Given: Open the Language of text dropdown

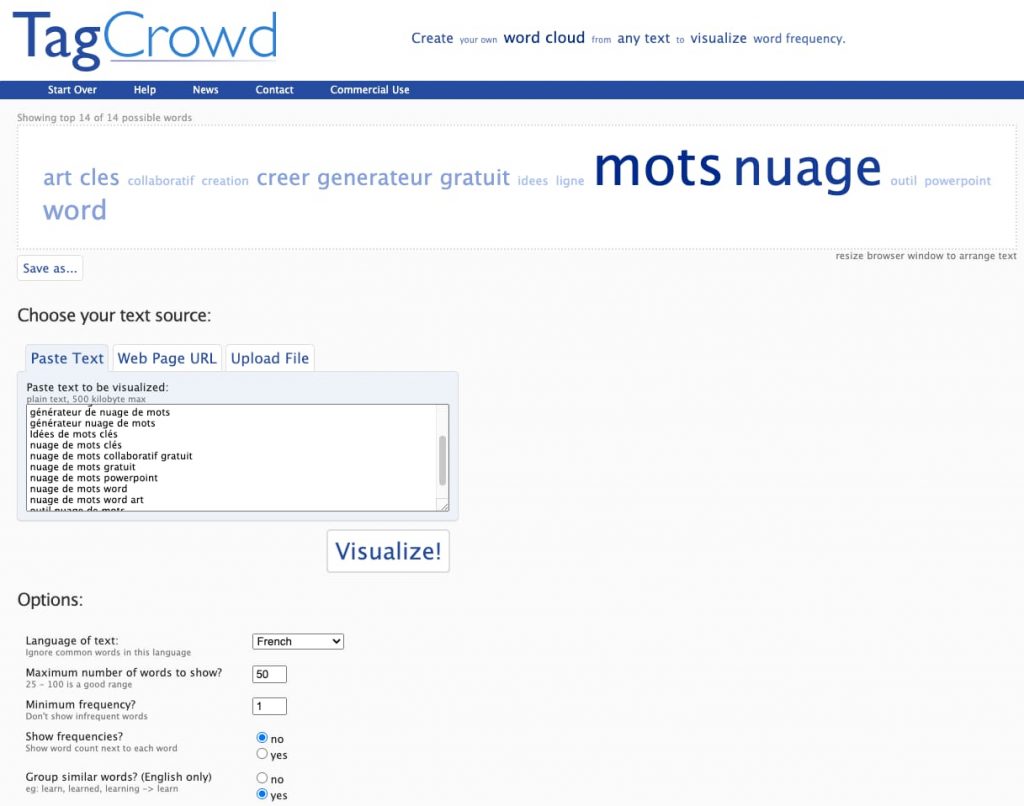Looking at the screenshot, I should tap(297, 641).
